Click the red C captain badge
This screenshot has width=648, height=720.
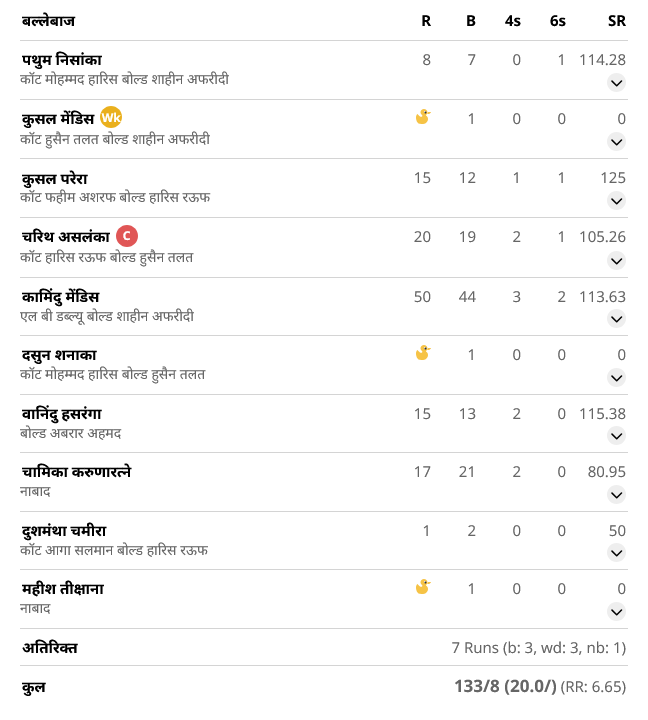click(127, 236)
